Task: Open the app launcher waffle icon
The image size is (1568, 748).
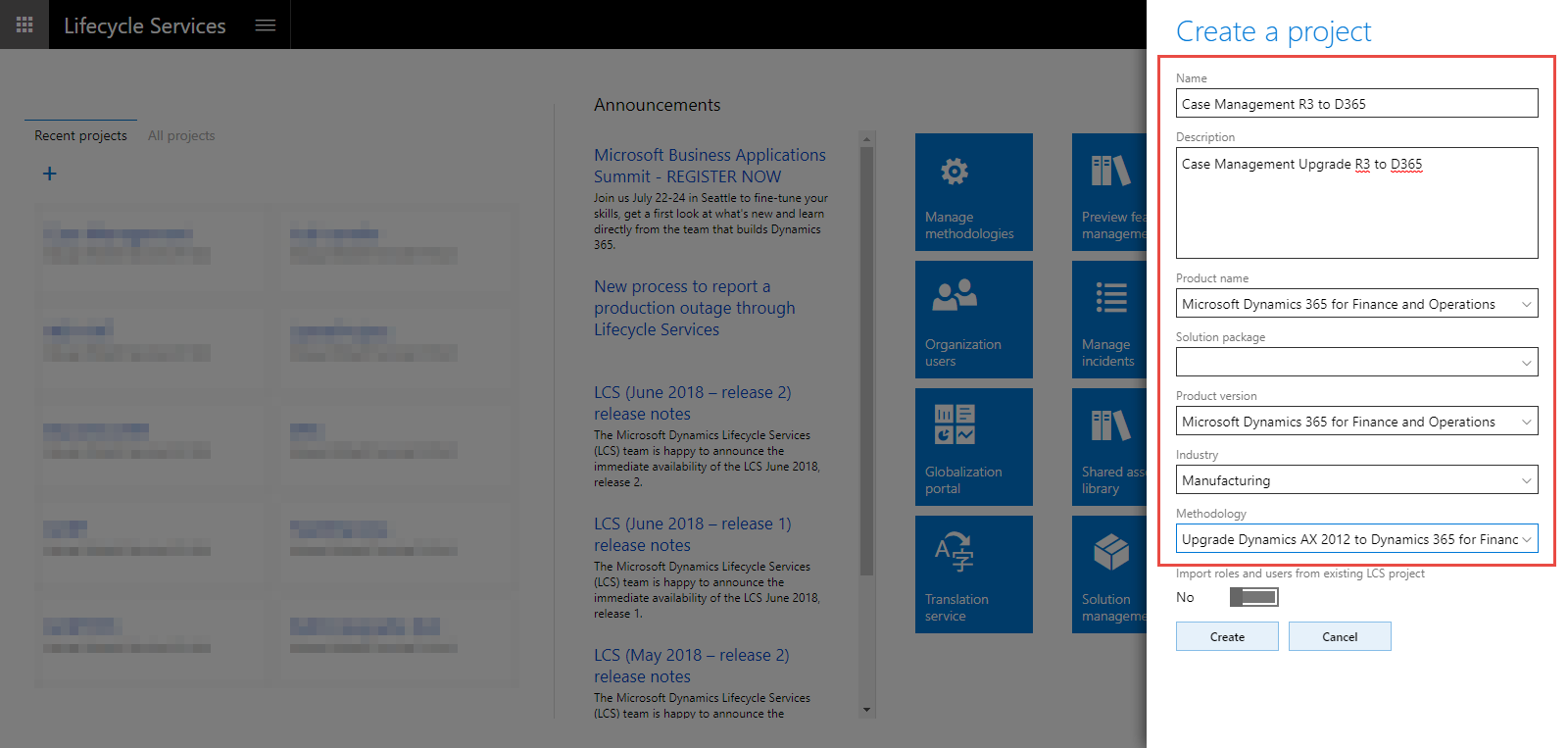Action: pyautogui.click(x=24, y=25)
